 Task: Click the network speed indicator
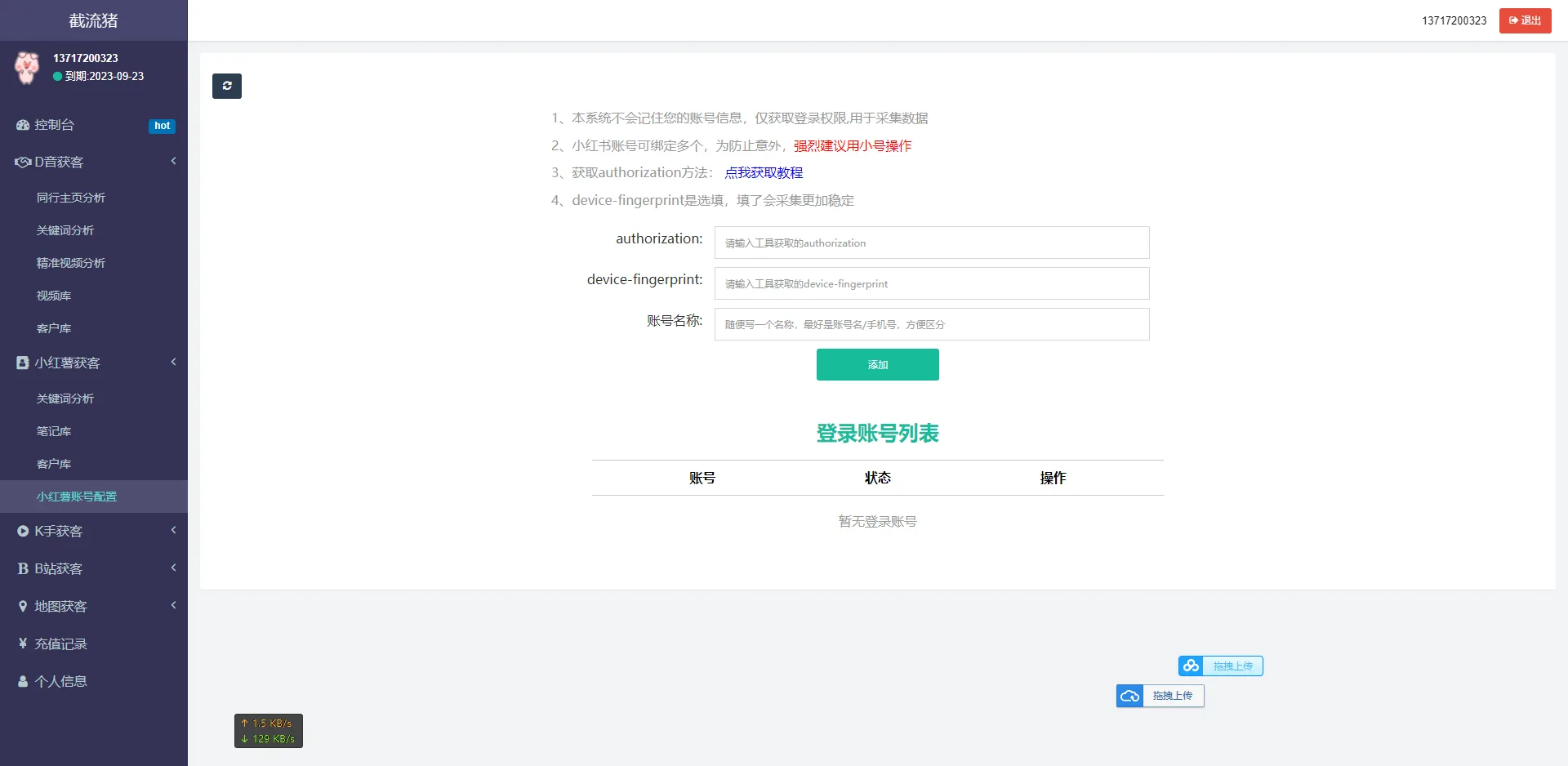pyautogui.click(x=268, y=730)
